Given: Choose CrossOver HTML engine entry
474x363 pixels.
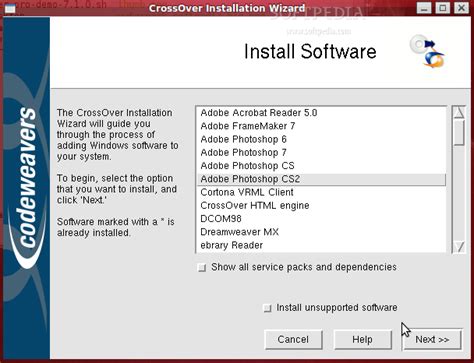Looking at the screenshot, I should (x=322, y=206).
